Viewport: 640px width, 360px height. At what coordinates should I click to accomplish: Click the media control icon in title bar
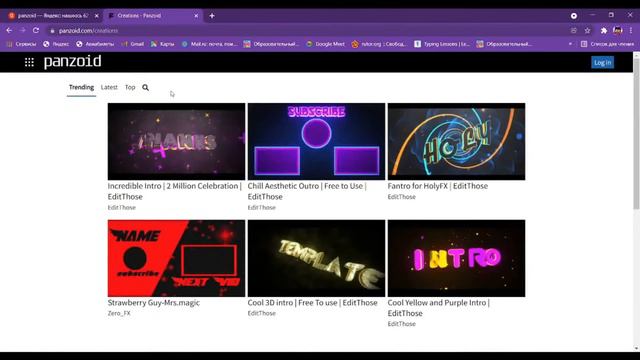(x=574, y=16)
